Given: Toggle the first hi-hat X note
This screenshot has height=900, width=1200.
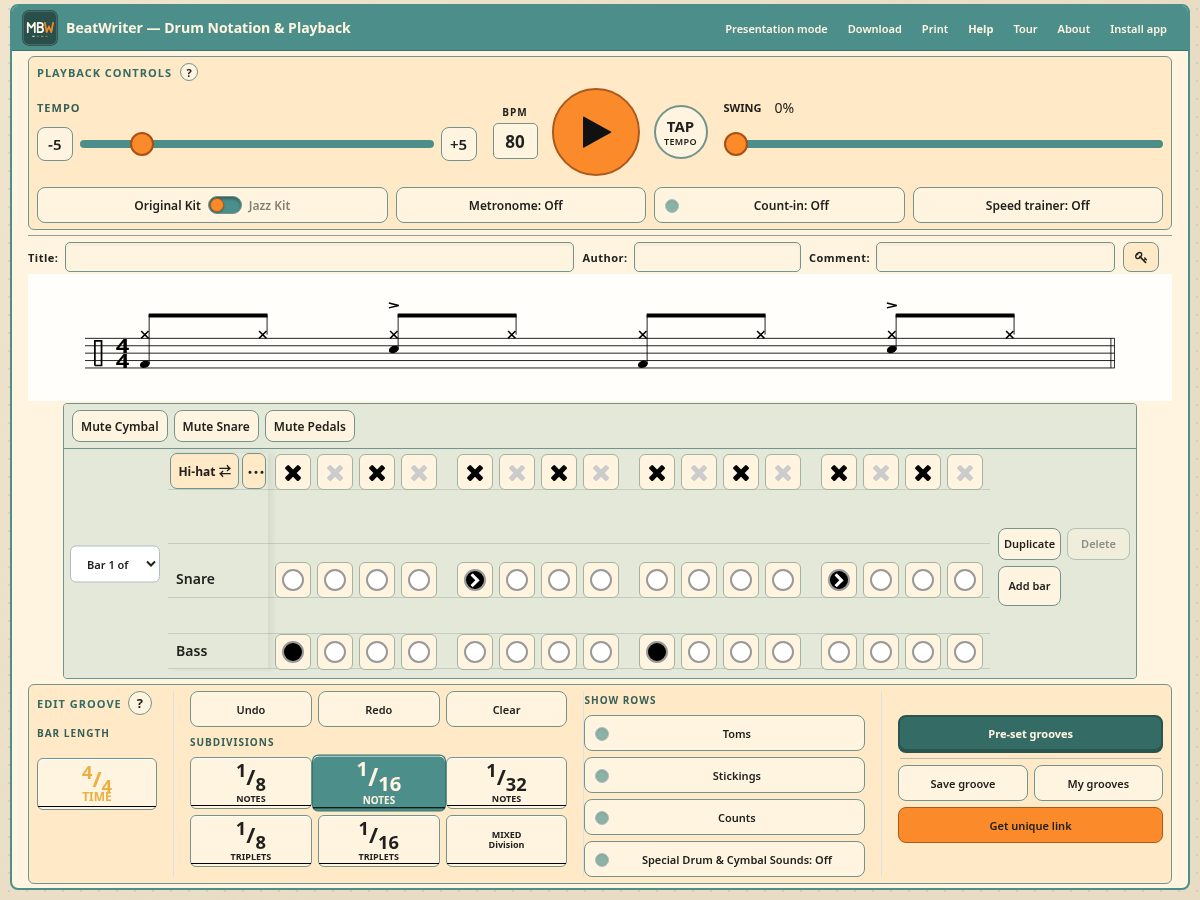Looking at the screenshot, I should [x=292, y=472].
